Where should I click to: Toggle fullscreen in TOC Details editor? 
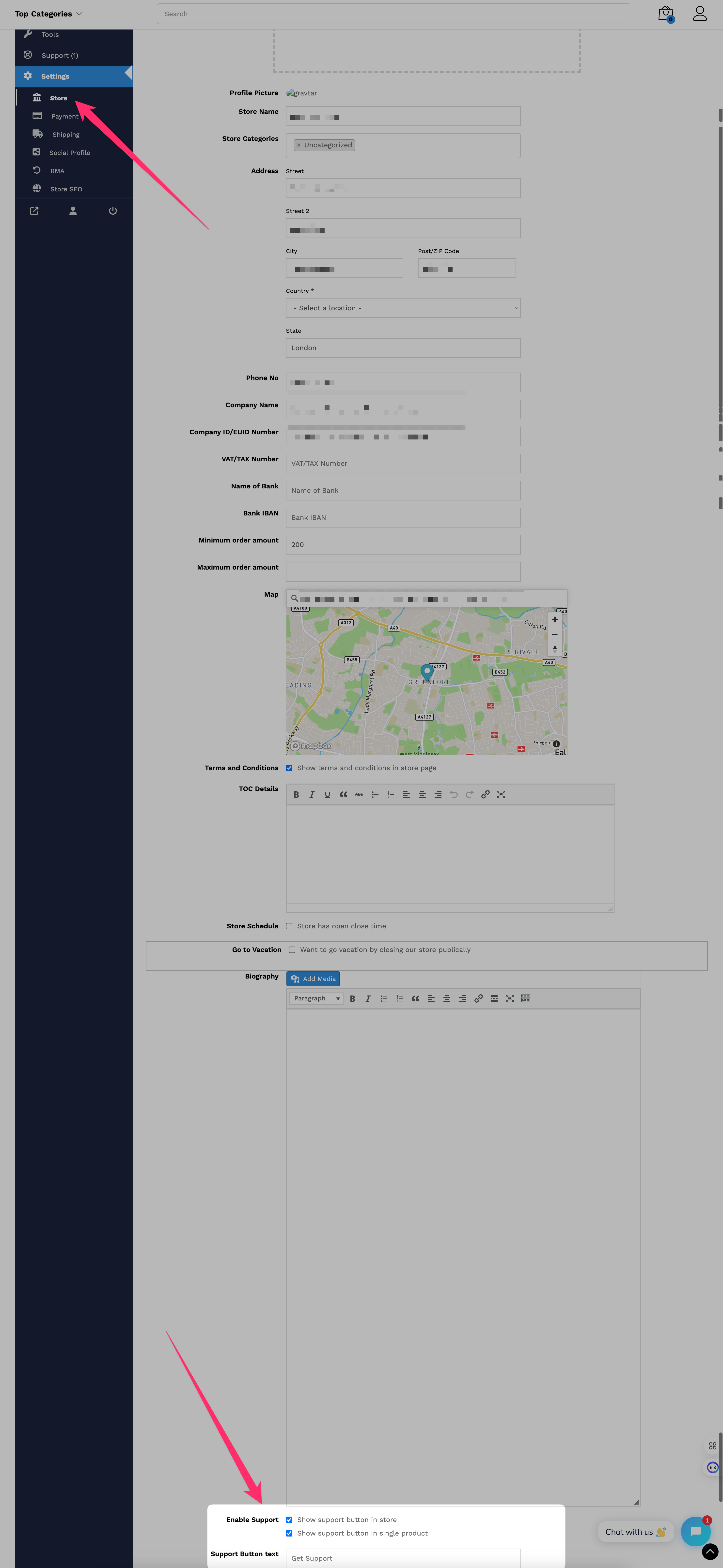501,794
